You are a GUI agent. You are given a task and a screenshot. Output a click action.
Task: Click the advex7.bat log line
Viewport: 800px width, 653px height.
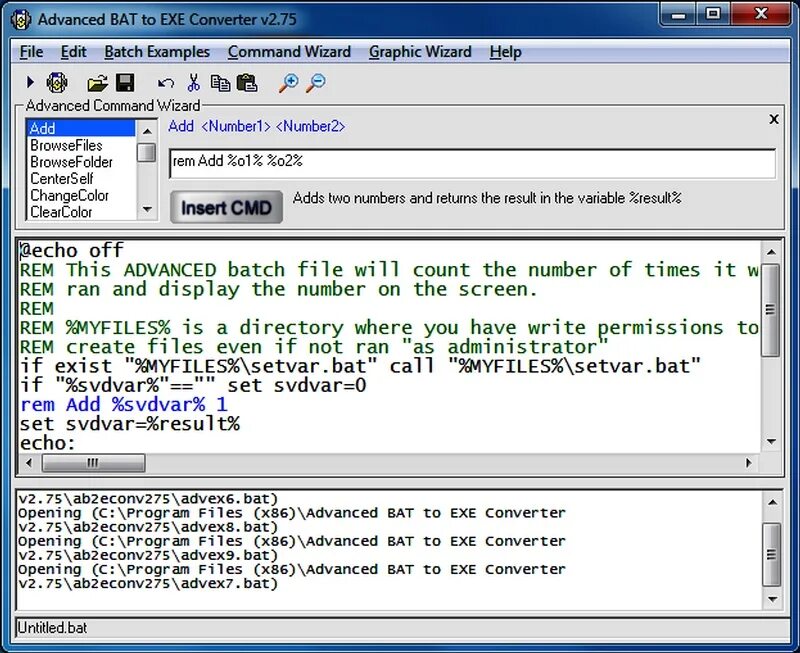pyautogui.click(x=148, y=583)
